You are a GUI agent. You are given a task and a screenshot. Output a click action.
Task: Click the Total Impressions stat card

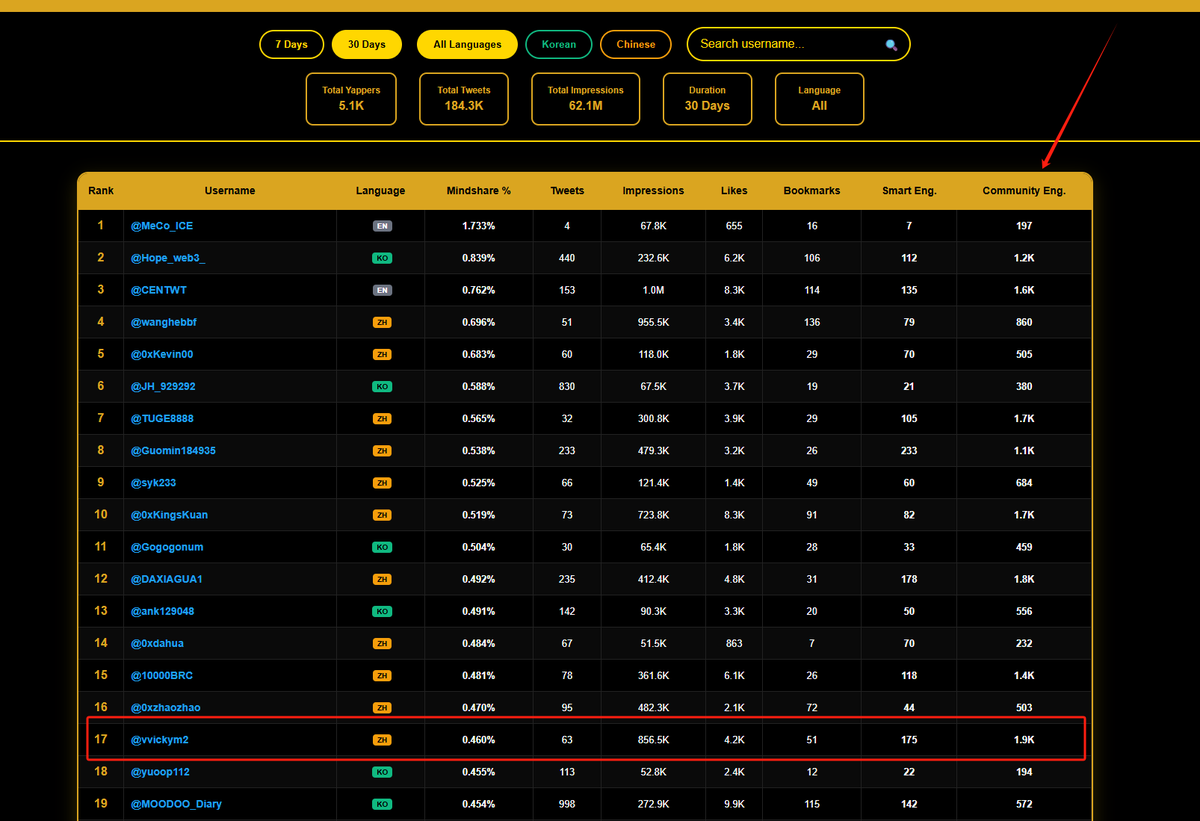[x=585, y=98]
